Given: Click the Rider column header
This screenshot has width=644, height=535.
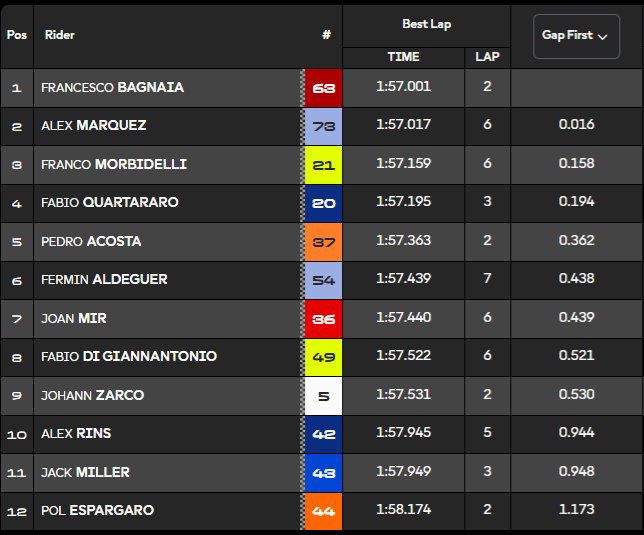Looking at the screenshot, I should point(60,35).
